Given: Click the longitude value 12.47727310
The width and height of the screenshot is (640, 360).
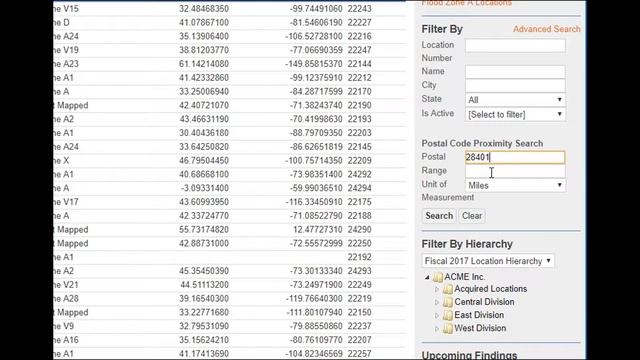Looking at the screenshot, I should [318, 230].
